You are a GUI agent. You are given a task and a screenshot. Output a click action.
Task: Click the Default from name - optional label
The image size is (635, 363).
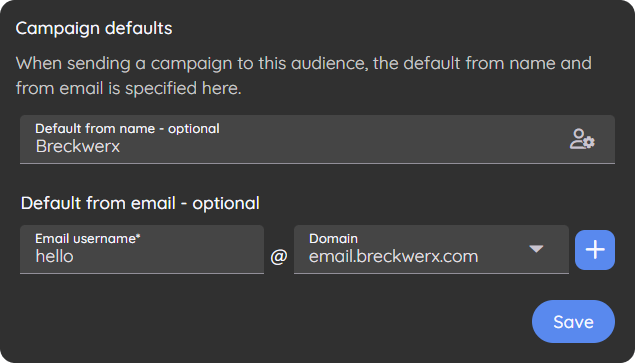(127, 128)
